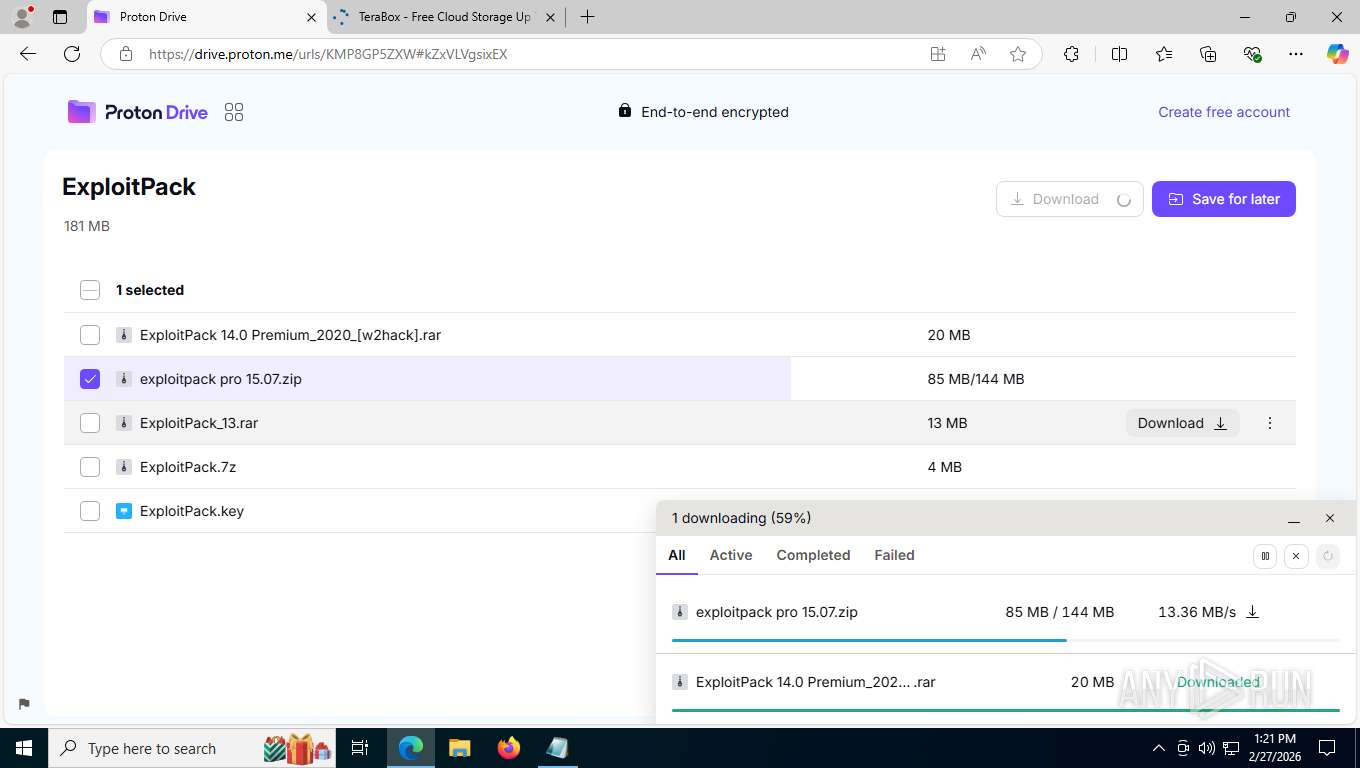Switch to the Proton Drive browser tab
Screen dimensions: 1360x768
(x=207, y=17)
